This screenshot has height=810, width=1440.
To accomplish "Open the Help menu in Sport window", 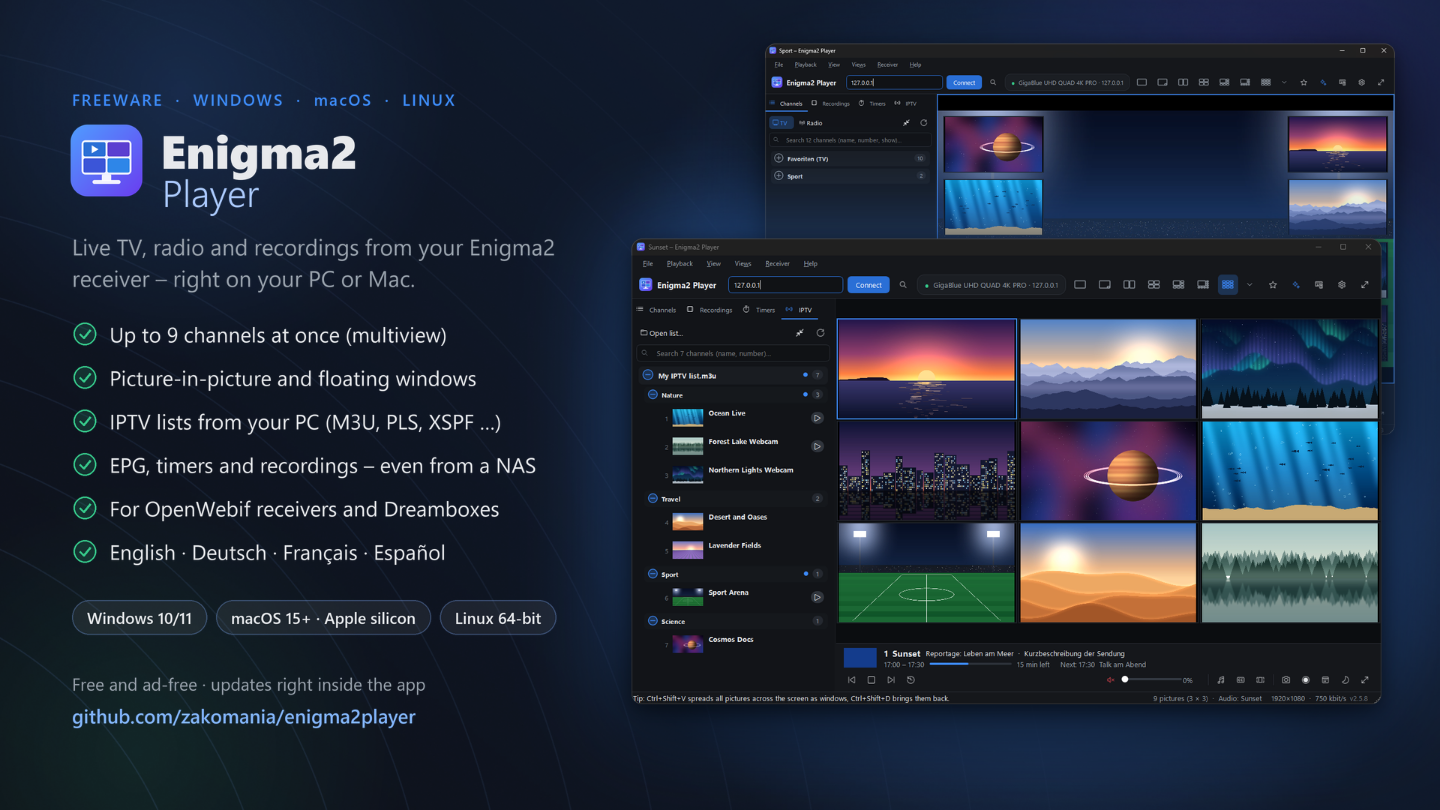I will pos(915,65).
